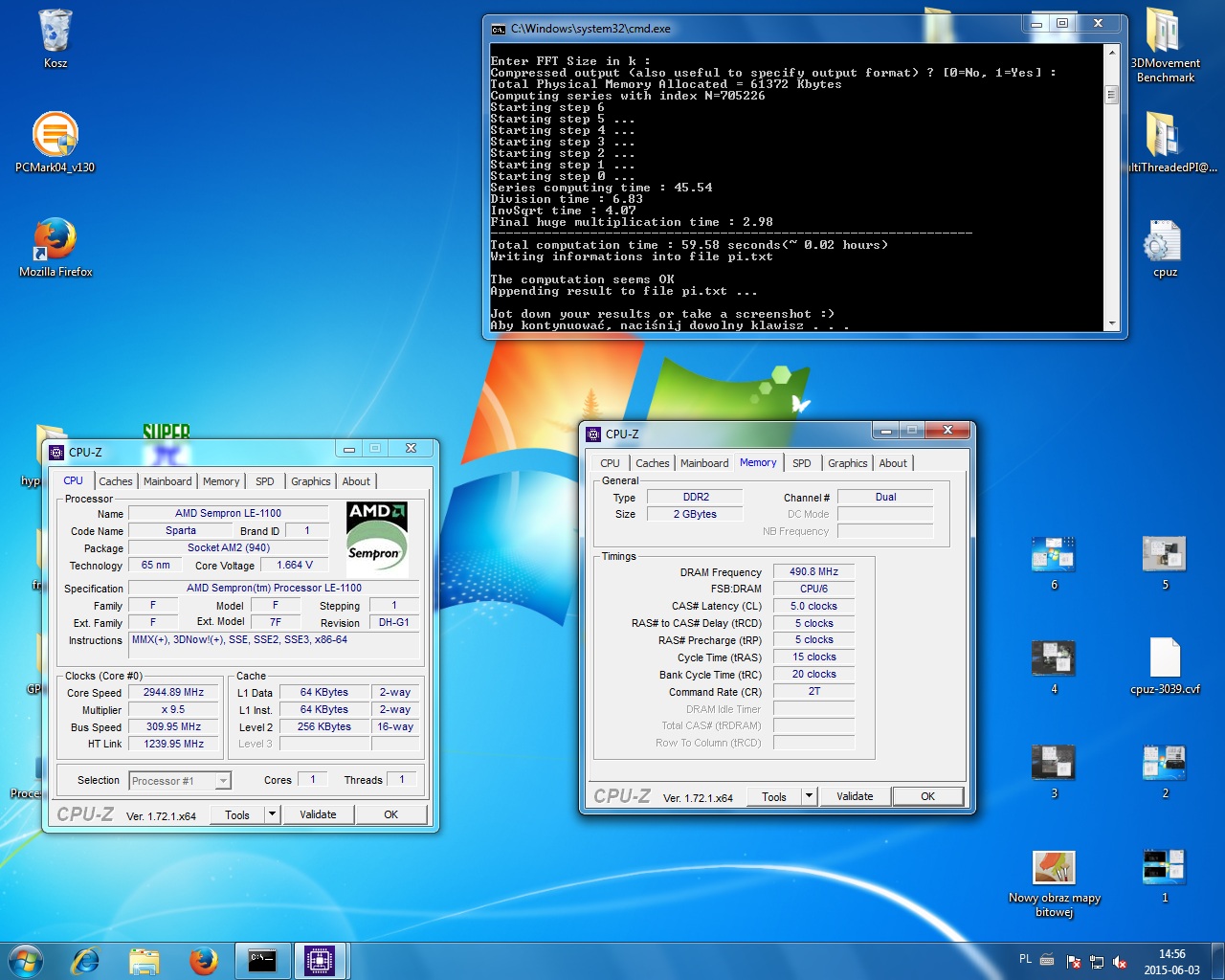Viewport: 1225px width, 980px height.
Task: Click the Core Voltage value 1.664 V
Action: click(x=295, y=565)
